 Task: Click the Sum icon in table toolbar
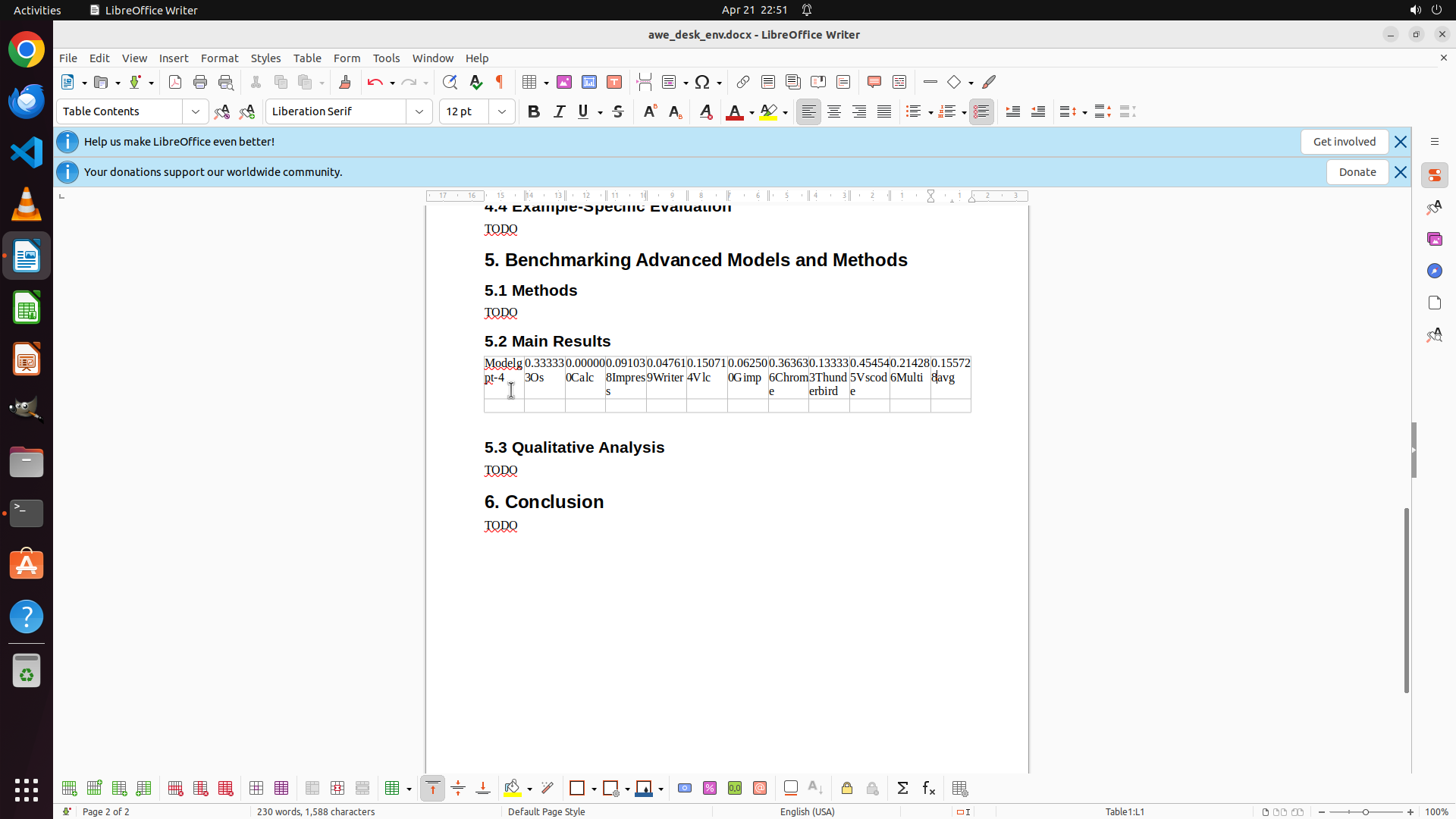[x=902, y=789]
